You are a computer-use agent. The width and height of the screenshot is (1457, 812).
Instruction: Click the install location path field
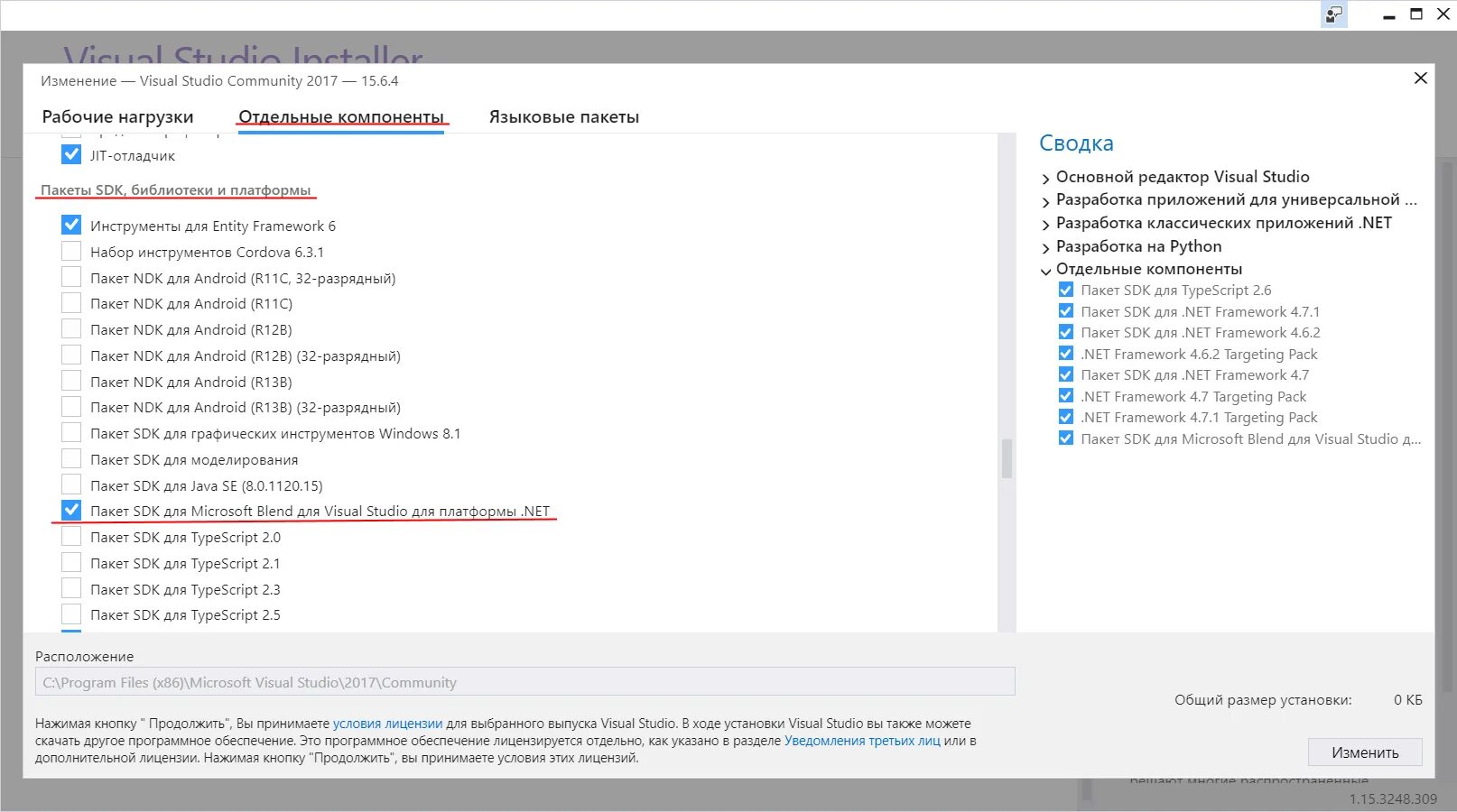tap(524, 682)
